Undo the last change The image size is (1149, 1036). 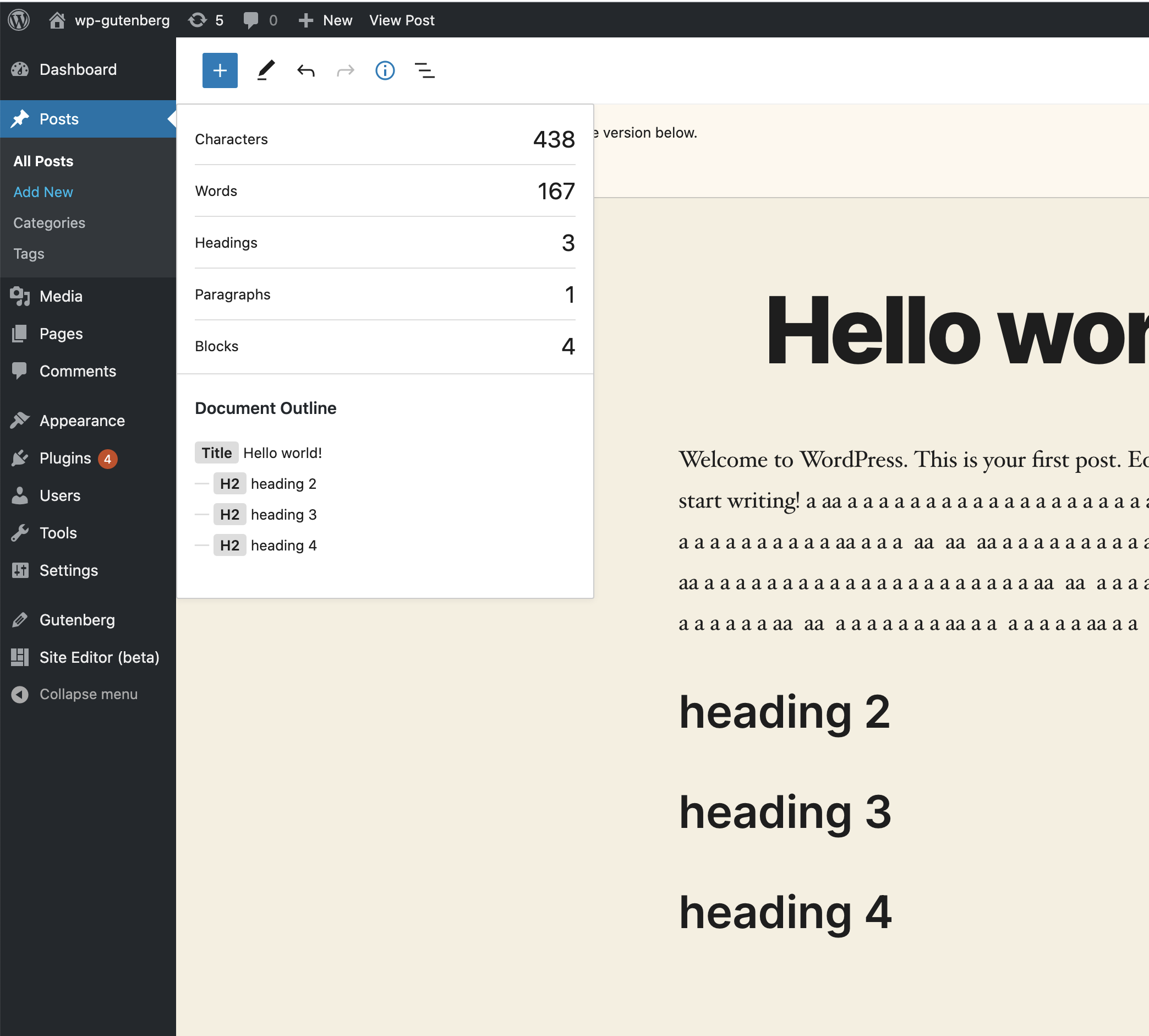click(305, 70)
